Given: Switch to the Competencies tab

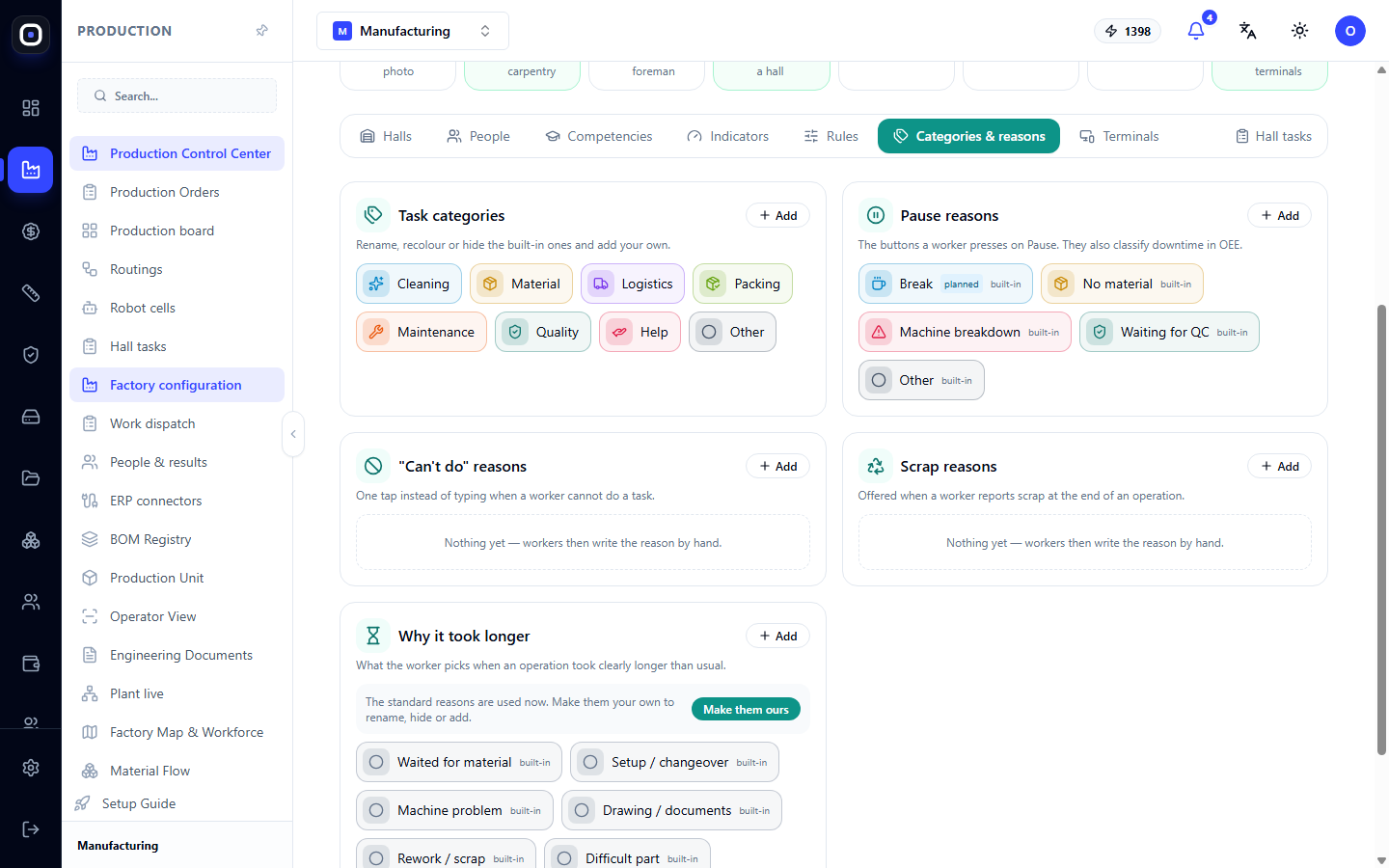Looking at the screenshot, I should tap(599, 136).
